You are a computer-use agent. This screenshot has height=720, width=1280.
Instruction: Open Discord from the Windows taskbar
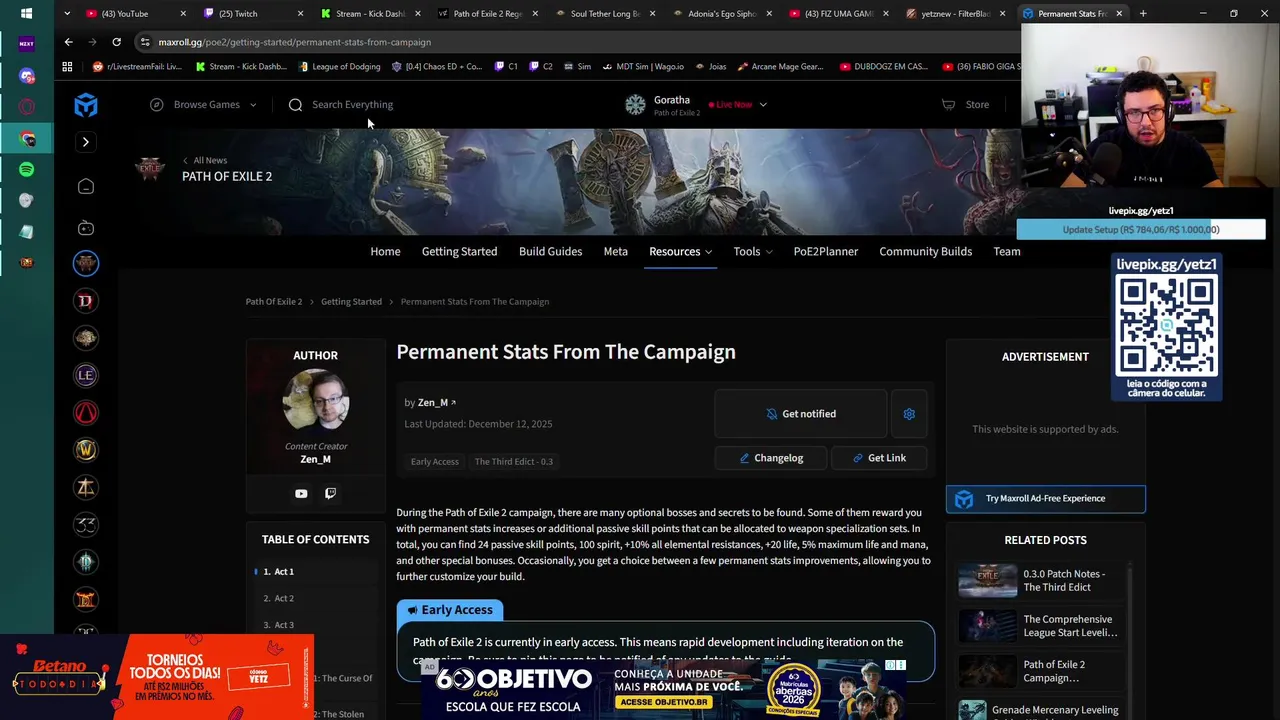coord(27,76)
